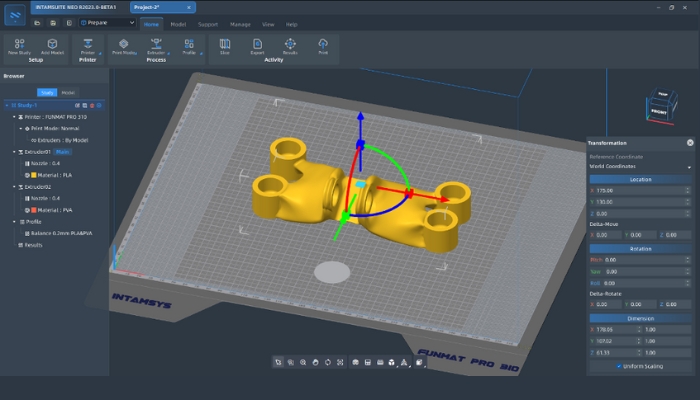Open the Help ribbon tab
Screen dimensions: 700x400
[292, 24]
